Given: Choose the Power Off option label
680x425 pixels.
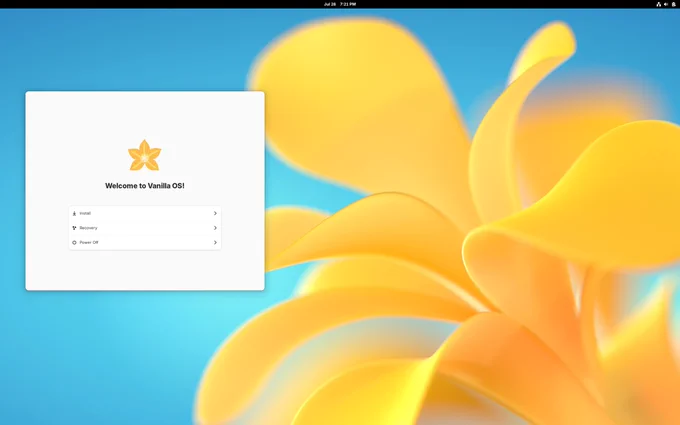Looking at the screenshot, I should 89,242.
